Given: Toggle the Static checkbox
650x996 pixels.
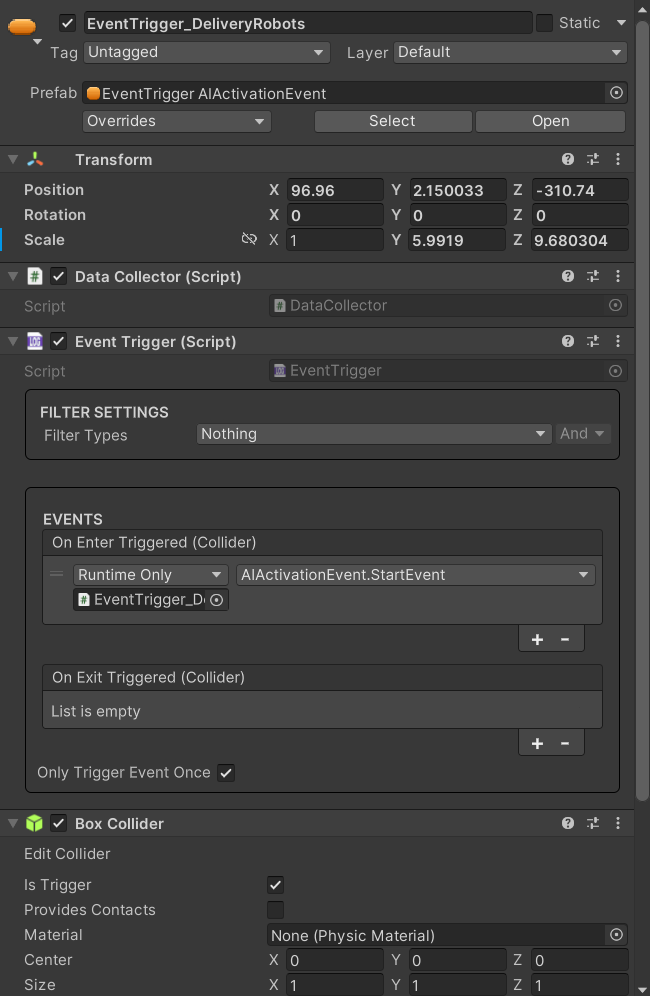Looking at the screenshot, I should (545, 23).
